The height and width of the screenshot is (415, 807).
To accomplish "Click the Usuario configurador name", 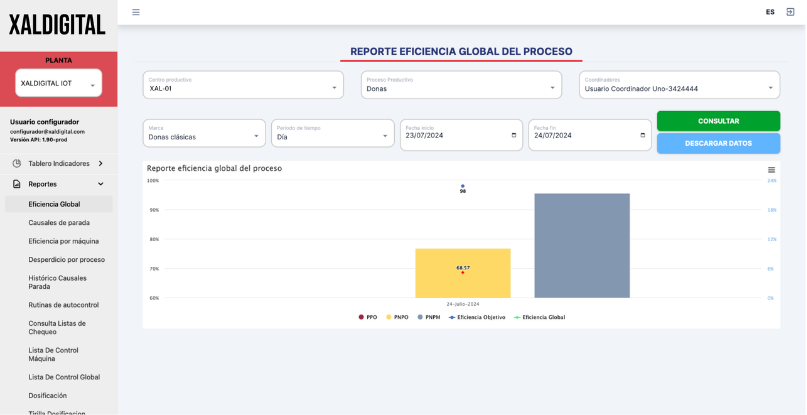I will pos(44,122).
